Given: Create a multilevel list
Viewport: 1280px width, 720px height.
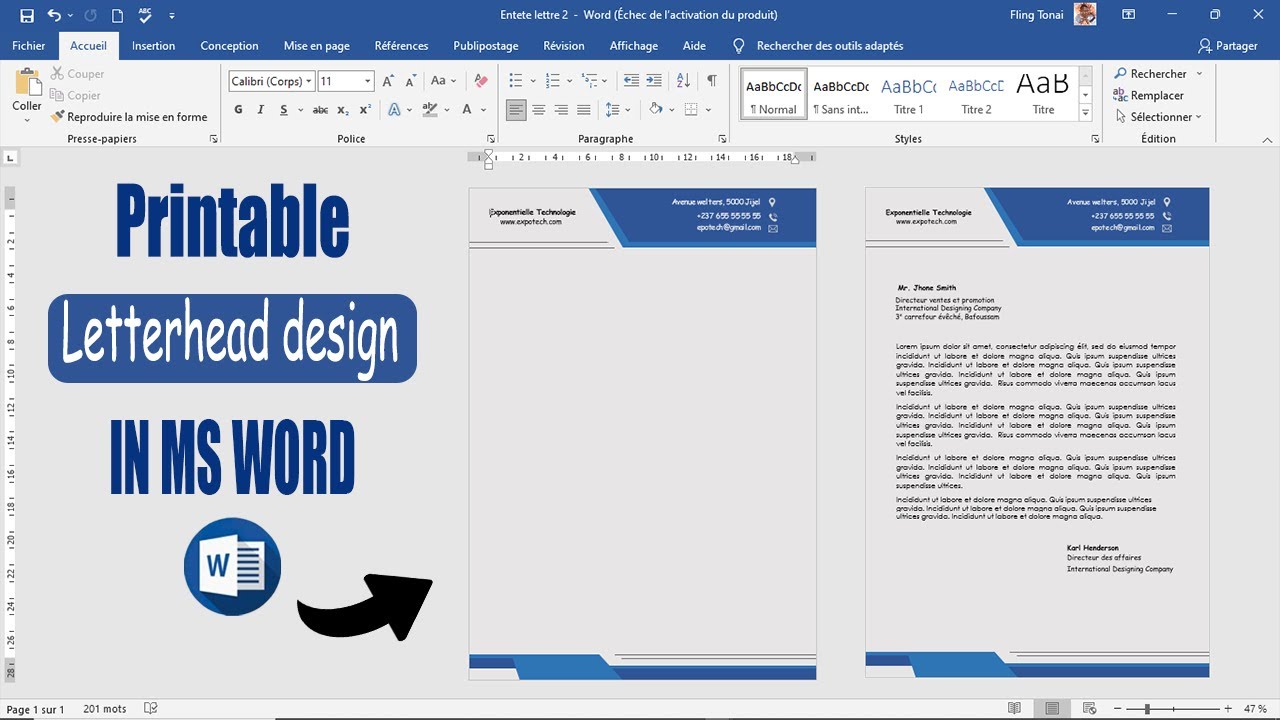Looking at the screenshot, I should tap(590, 81).
